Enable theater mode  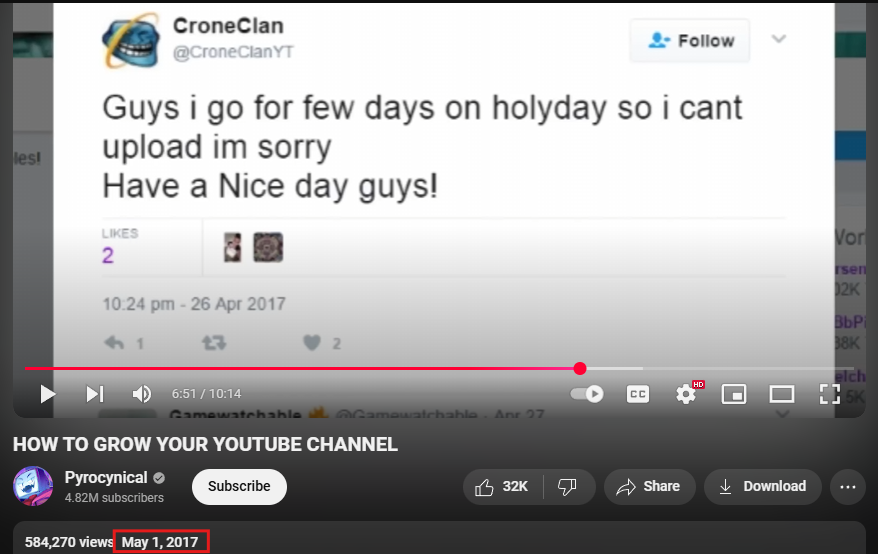click(781, 394)
